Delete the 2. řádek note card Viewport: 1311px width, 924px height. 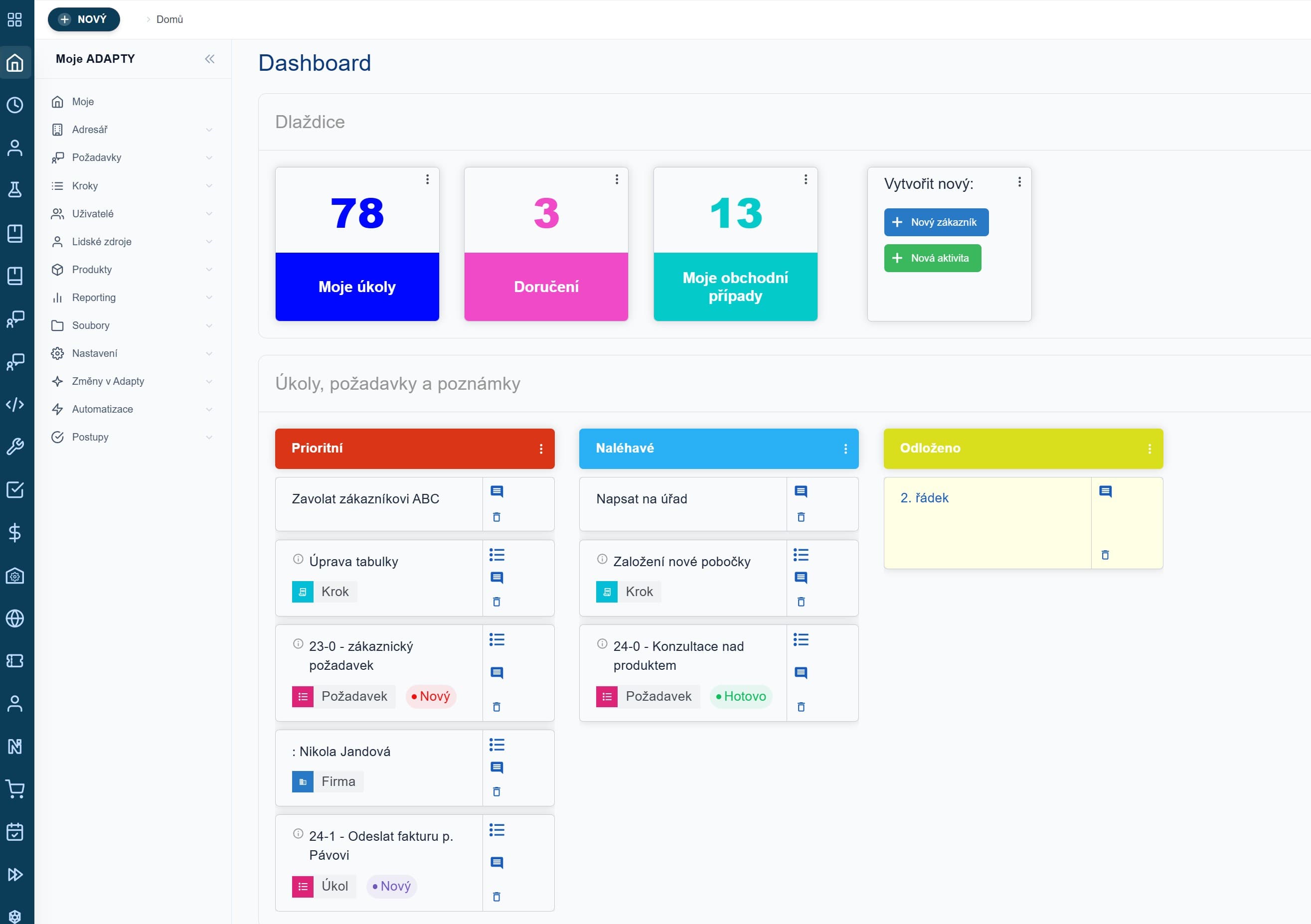pos(1106,555)
